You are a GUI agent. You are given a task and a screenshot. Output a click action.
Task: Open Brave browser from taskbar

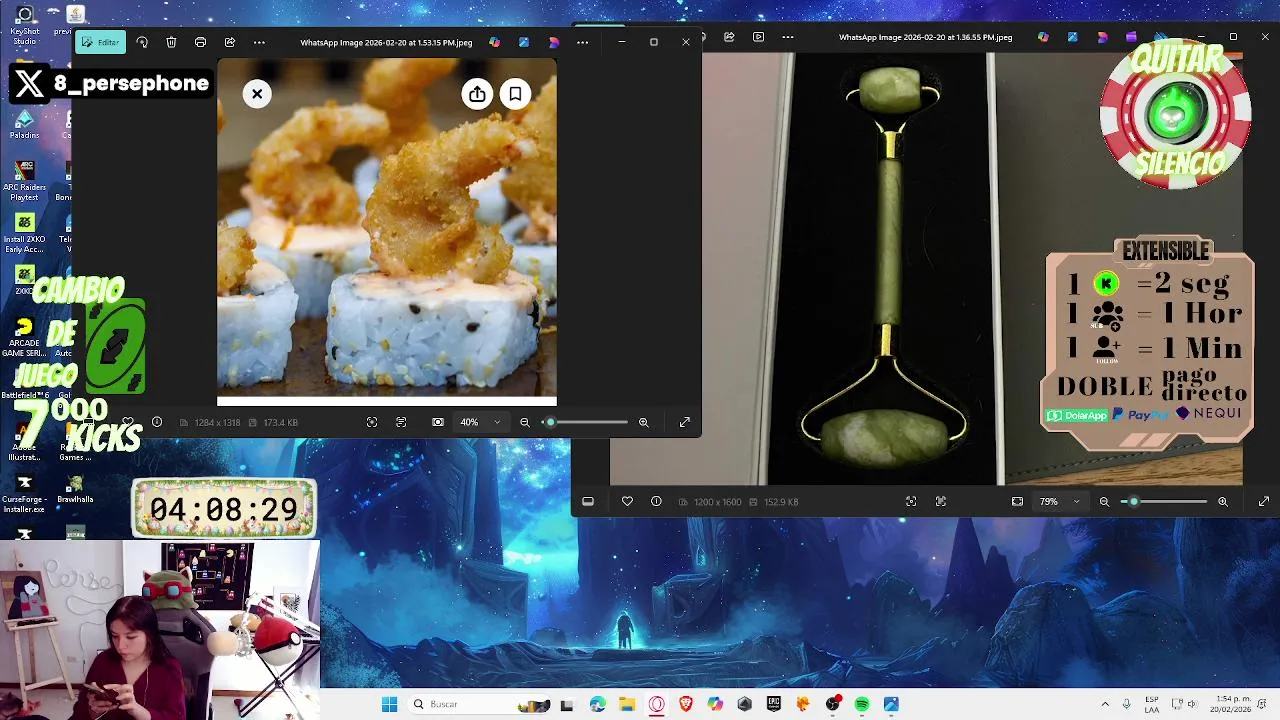point(685,704)
